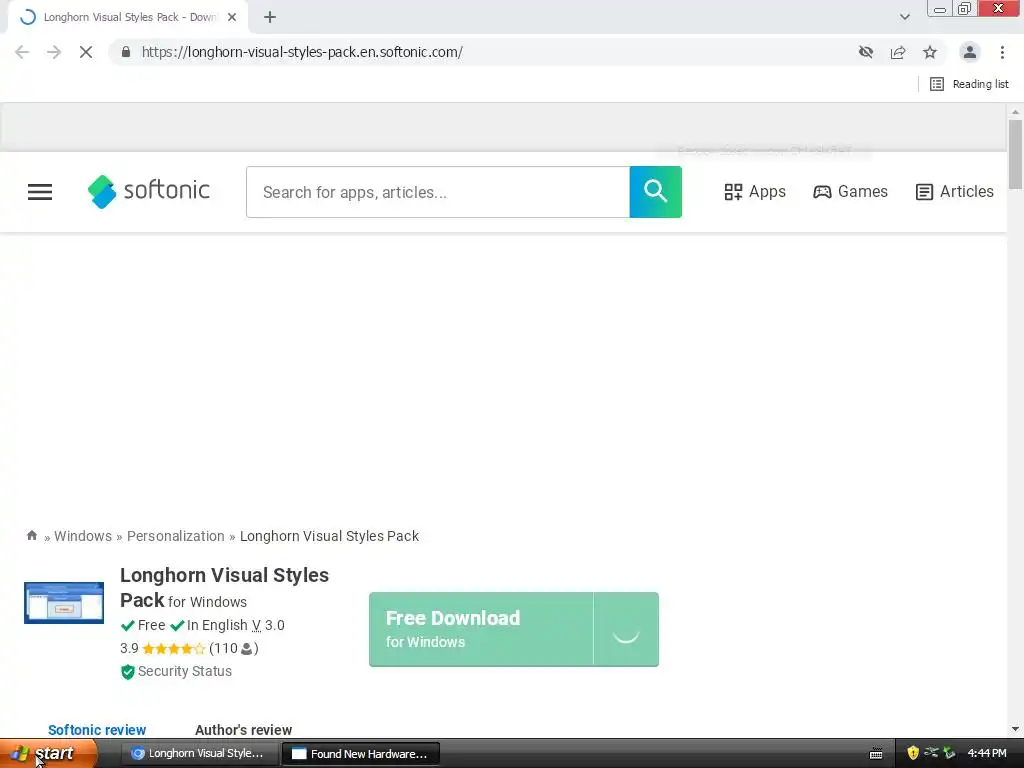Click the Longhorn Visual Styles Pack thumbnail
Viewport: 1024px width, 768px height.
[64, 603]
